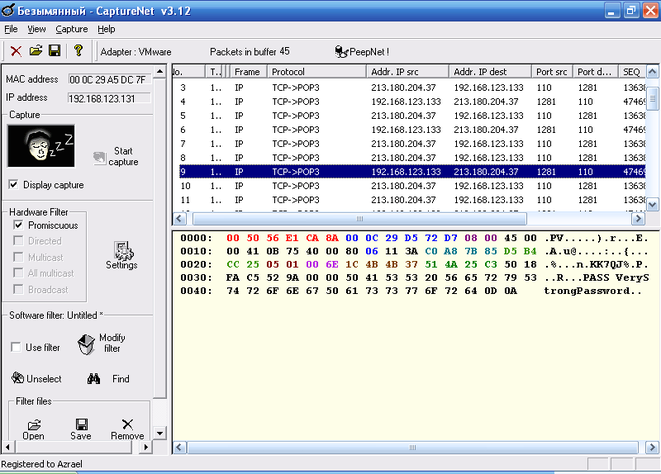
Task: Uncheck the Promiscuous hardware filter
Action: click(x=19, y=226)
